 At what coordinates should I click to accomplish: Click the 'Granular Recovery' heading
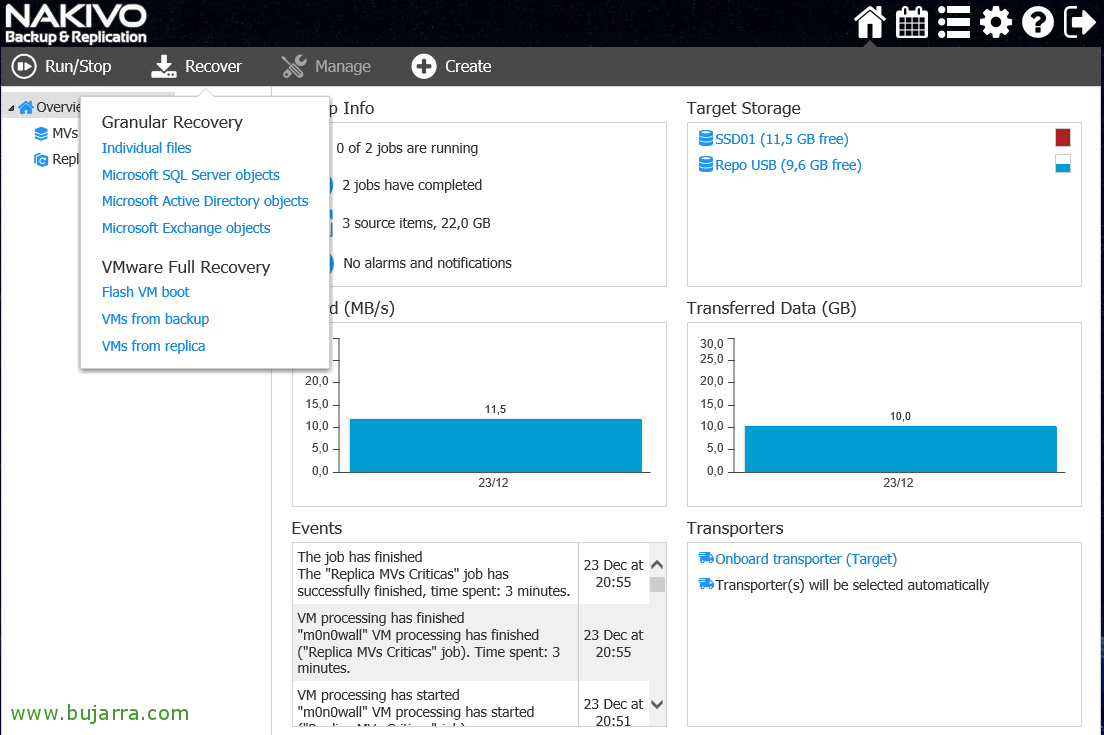click(x=172, y=122)
